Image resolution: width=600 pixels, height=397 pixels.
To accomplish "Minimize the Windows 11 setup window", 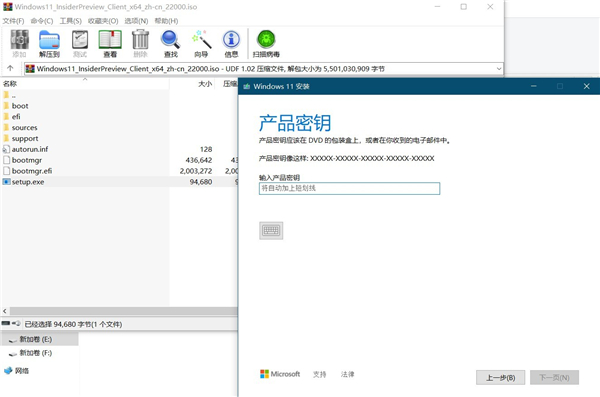I will pyautogui.click(x=534, y=87).
